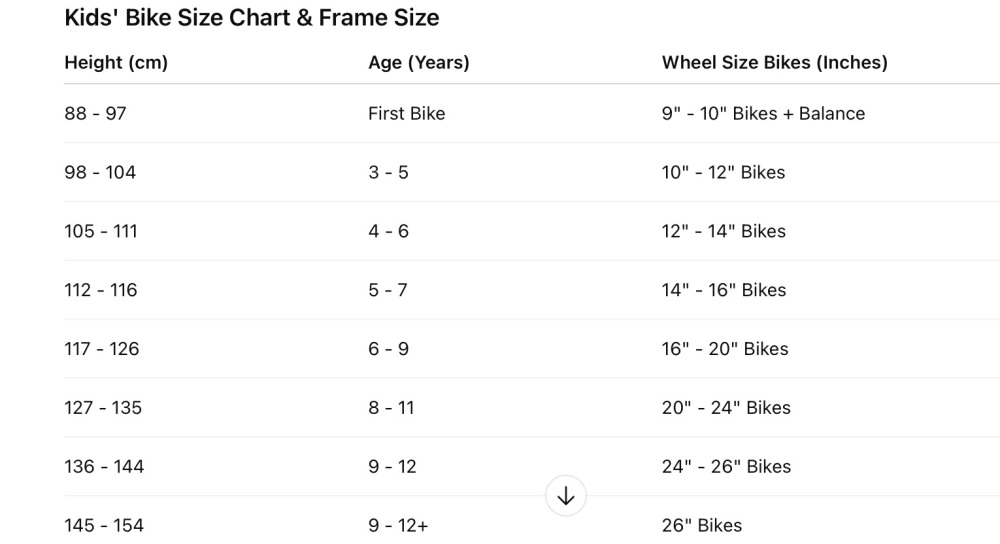The width and height of the screenshot is (1000, 544).
Task: Select the 112 - 116 height cell
Action: coord(101,290)
